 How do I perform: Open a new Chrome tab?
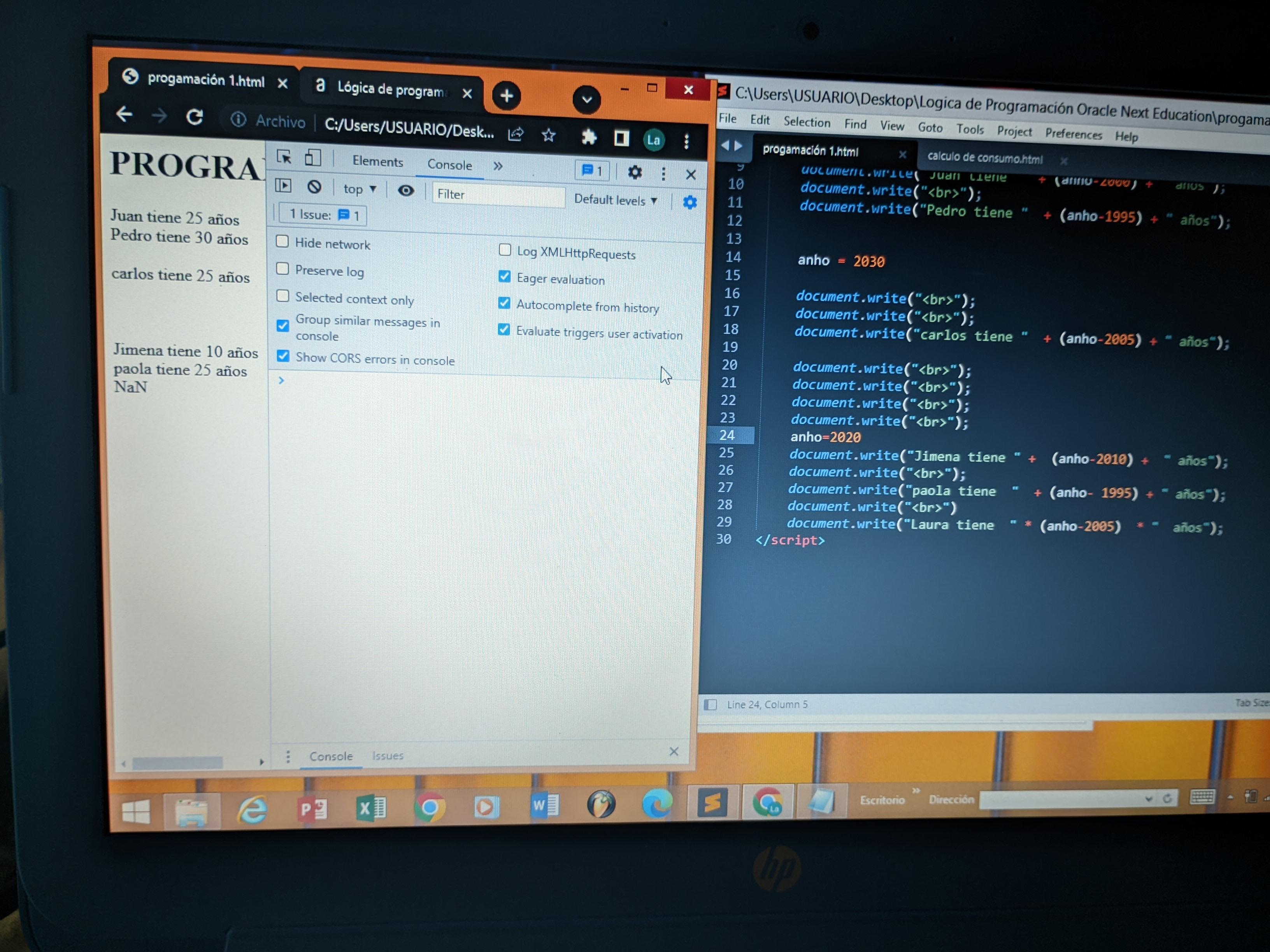[506, 96]
